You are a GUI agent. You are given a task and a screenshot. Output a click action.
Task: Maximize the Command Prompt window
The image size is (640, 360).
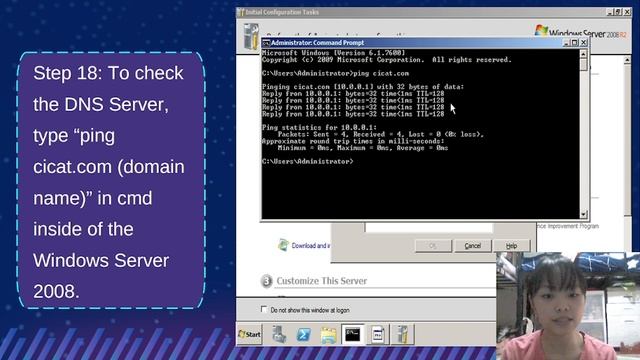point(574,42)
